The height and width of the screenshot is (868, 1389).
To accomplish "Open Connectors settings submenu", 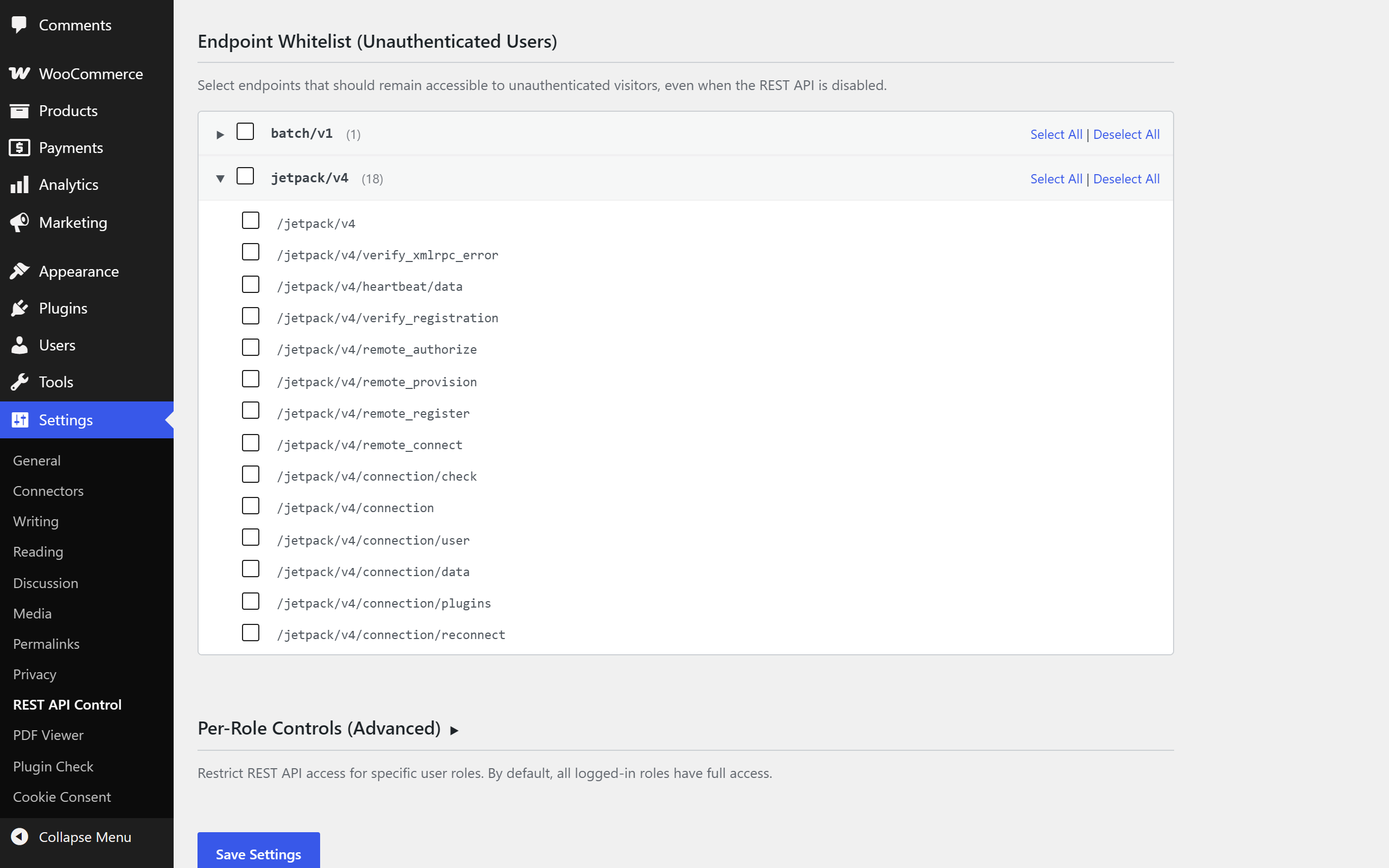I will [x=48, y=491].
